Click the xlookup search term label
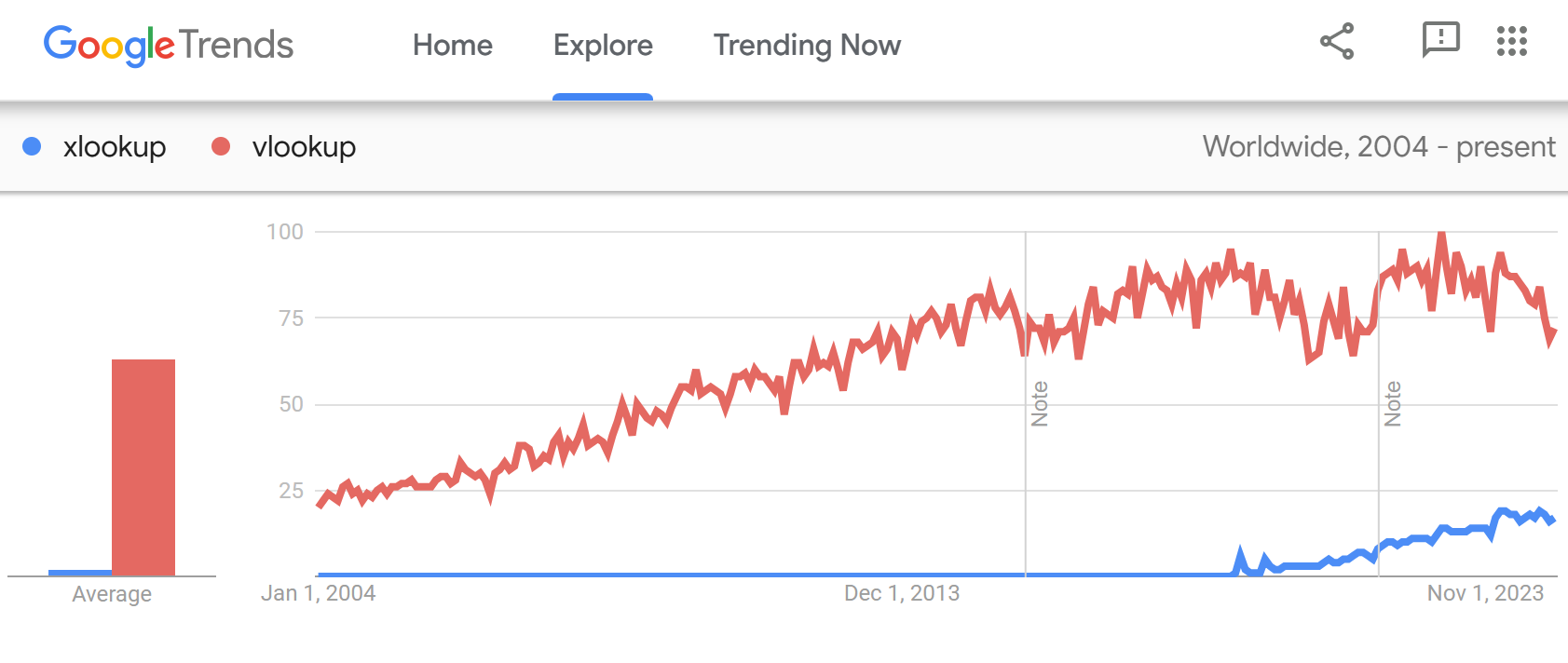1568x663 pixels. pos(114,146)
